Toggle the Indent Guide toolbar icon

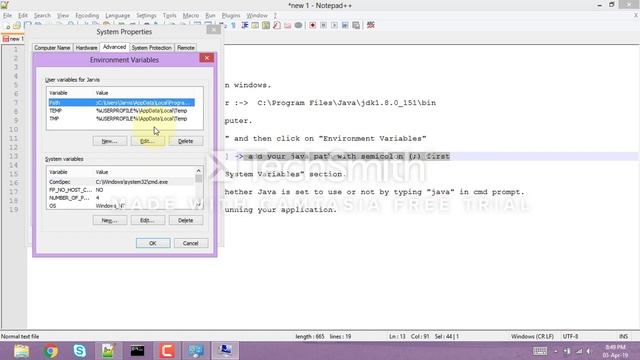click(x=245, y=25)
